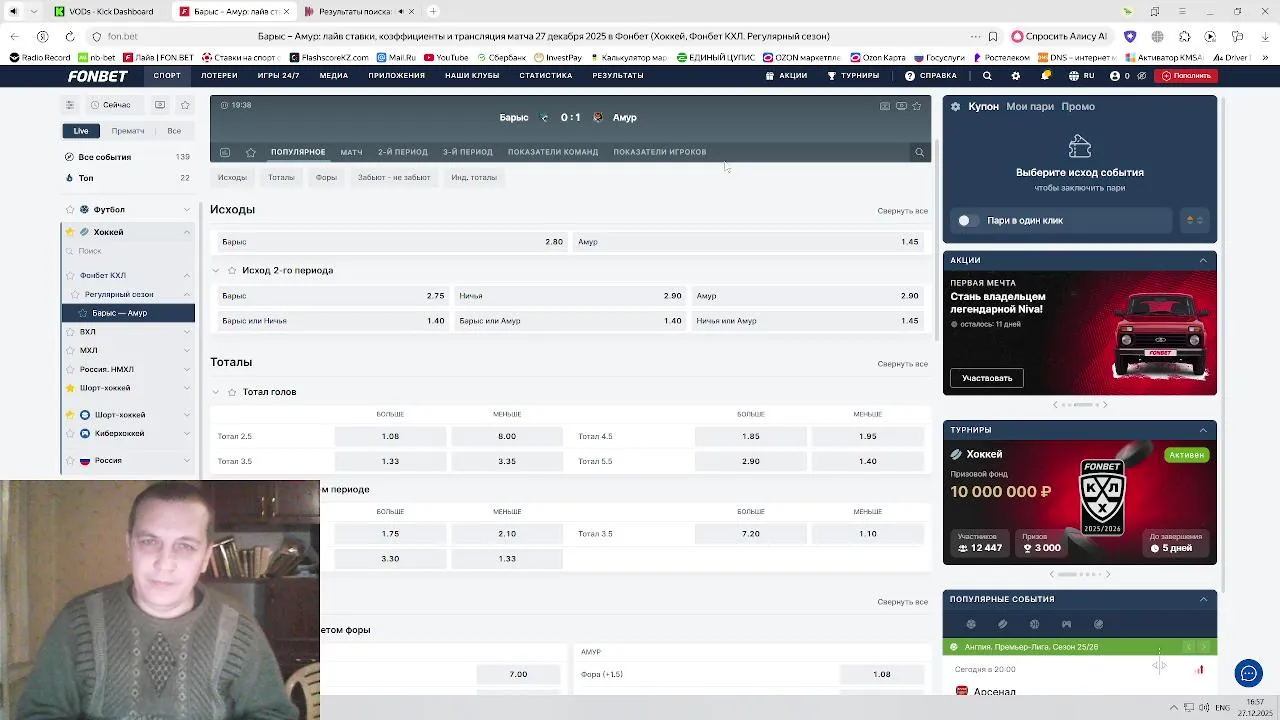Image resolution: width=1280 pixels, height=720 pixels.
Task: Collapse the Хоккей sport section
Action: [186, 232]
